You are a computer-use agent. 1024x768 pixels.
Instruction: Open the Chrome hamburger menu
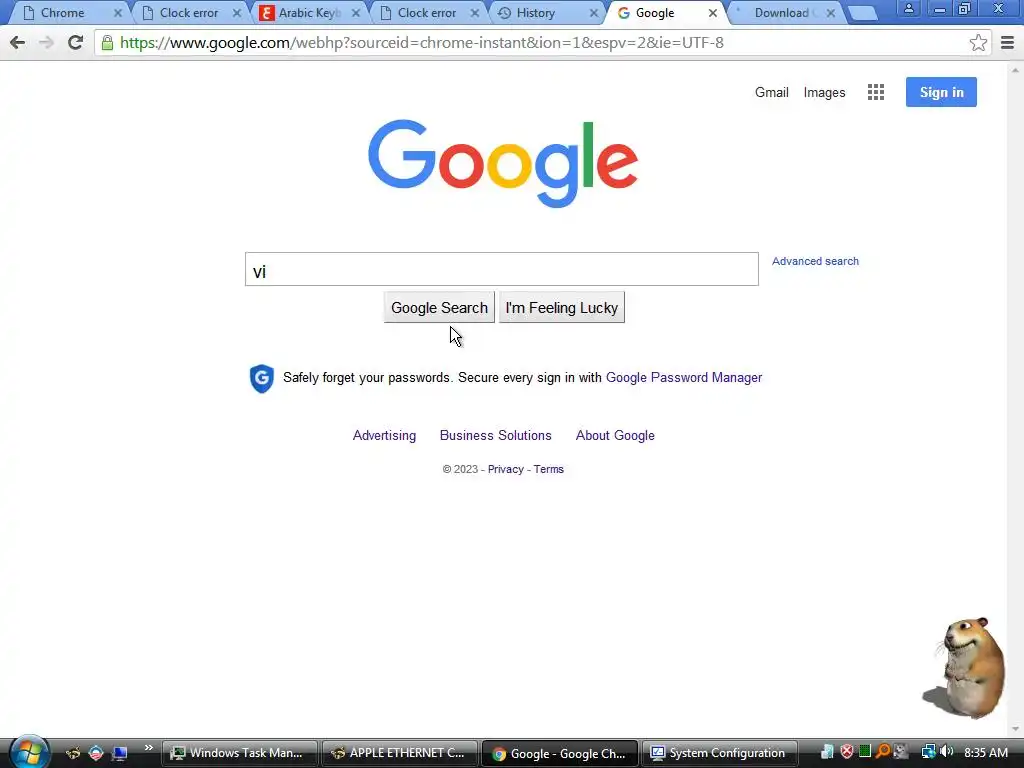[x=1008, y=43]
